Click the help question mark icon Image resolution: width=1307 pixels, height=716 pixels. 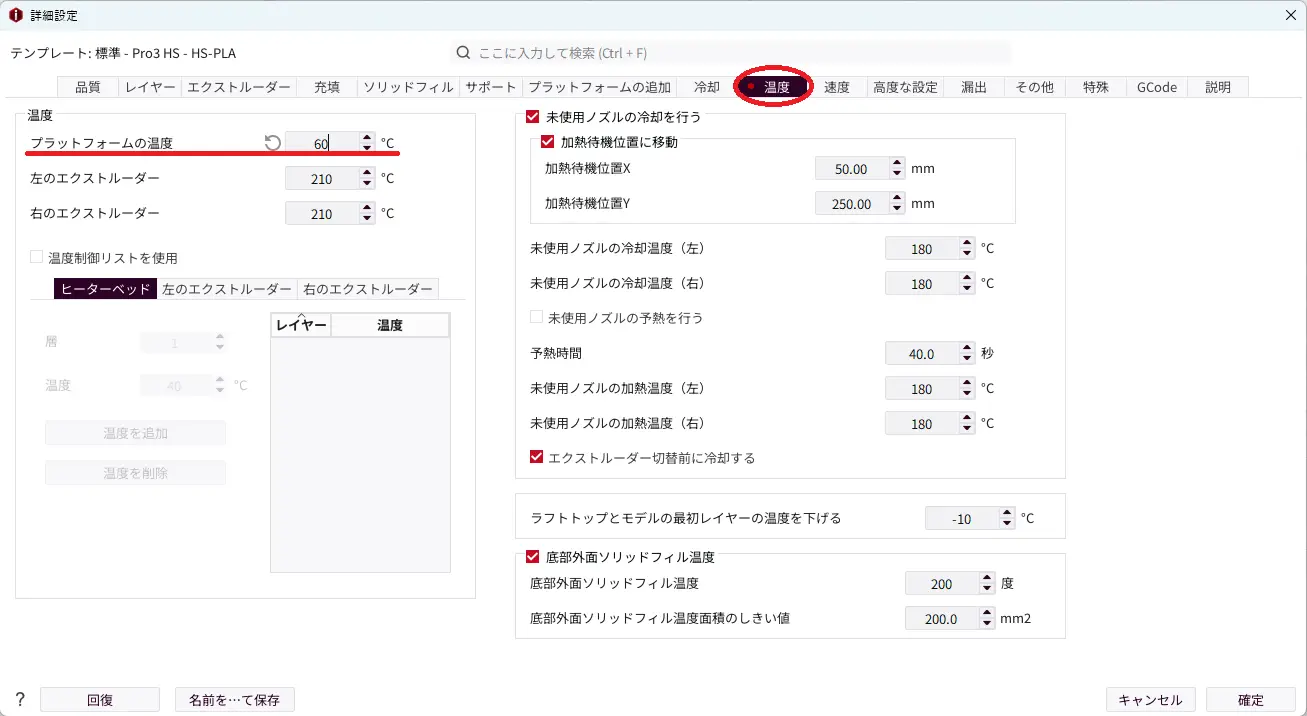click(x=19, y=700)
